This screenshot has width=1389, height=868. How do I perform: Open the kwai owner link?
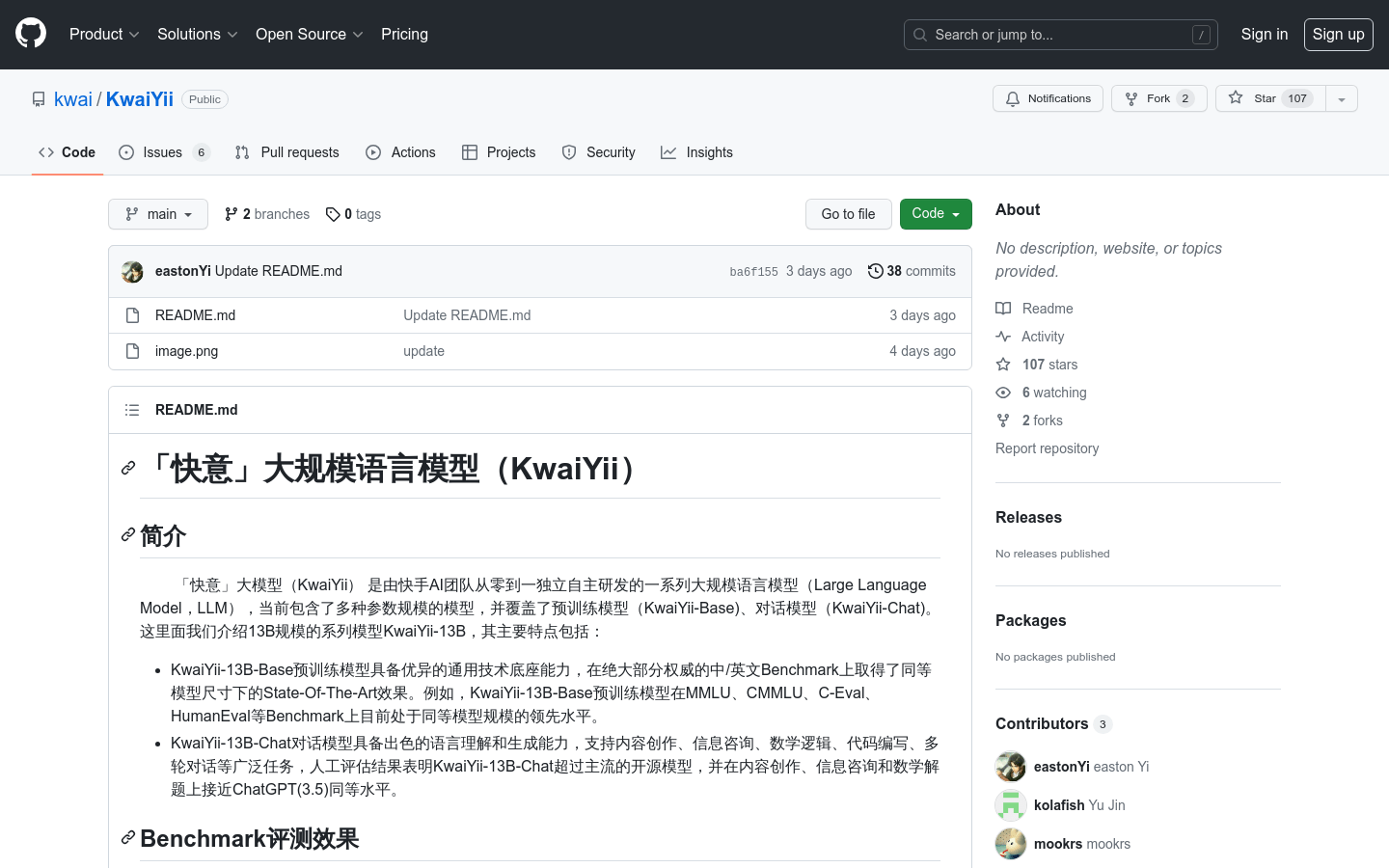tap(73, 99)
